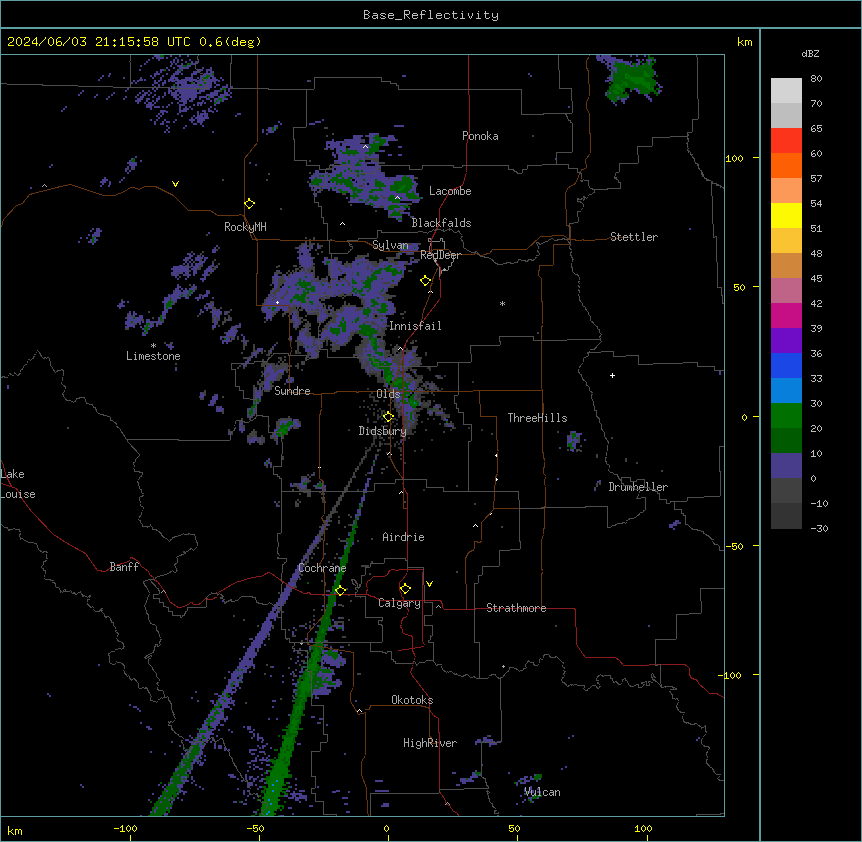Click the 45 value in the dBZ legend
This screenshot has width=862, height=842.
[816, 278]
